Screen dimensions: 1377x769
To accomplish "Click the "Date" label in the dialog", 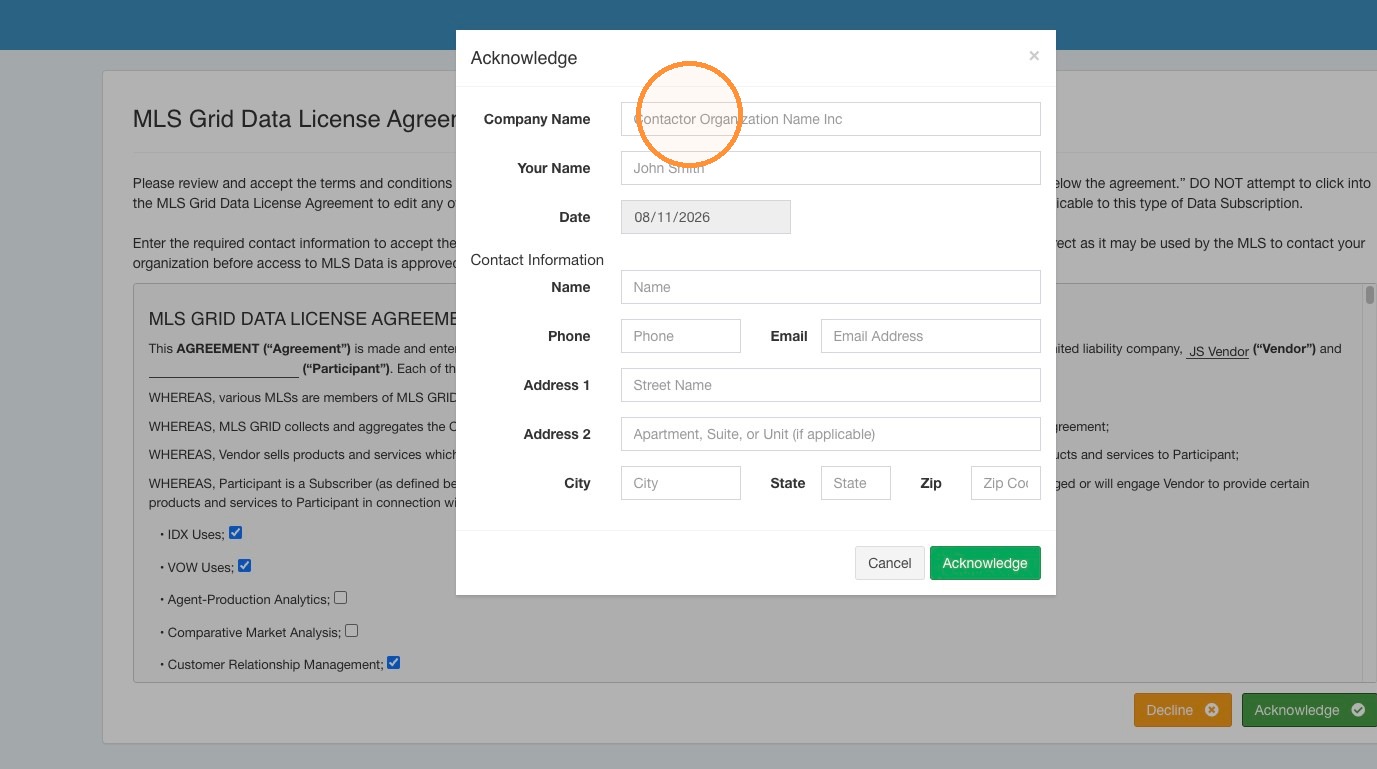I will coord(575,217).
